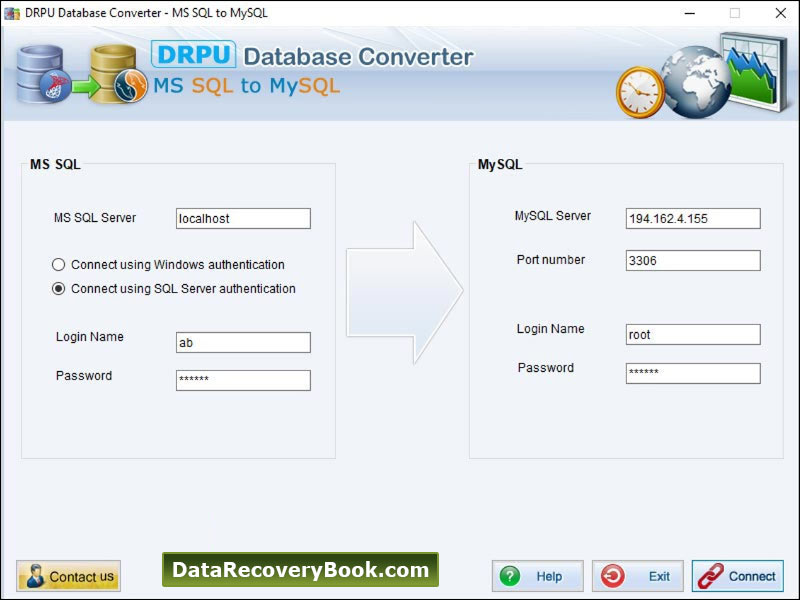This screenshot has width=800, height=600.
Task: Click the application icon in the title bar
Action: pos(12,14)
